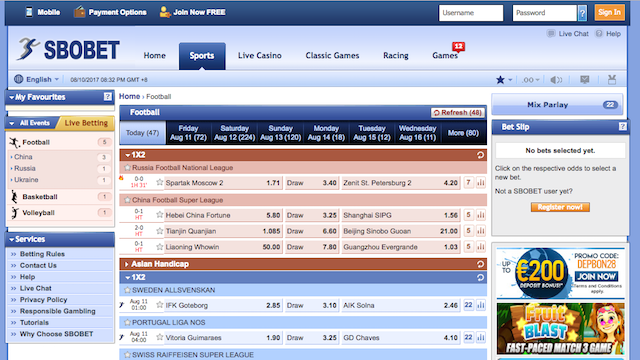This screenshot has width=640, height=360.
Task: Favourite the Tianjin Quanjian match star
Action: point(160,231)
